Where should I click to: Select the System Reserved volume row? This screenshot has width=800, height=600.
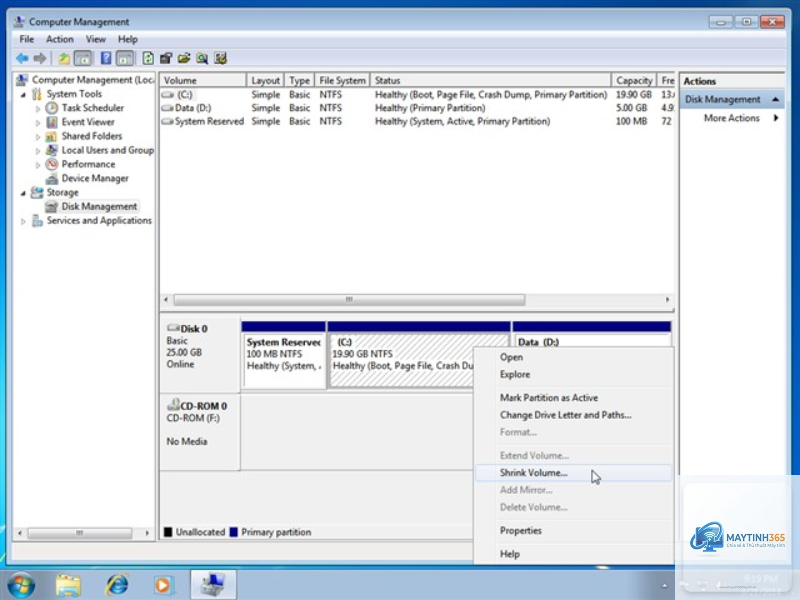point(417,121)
